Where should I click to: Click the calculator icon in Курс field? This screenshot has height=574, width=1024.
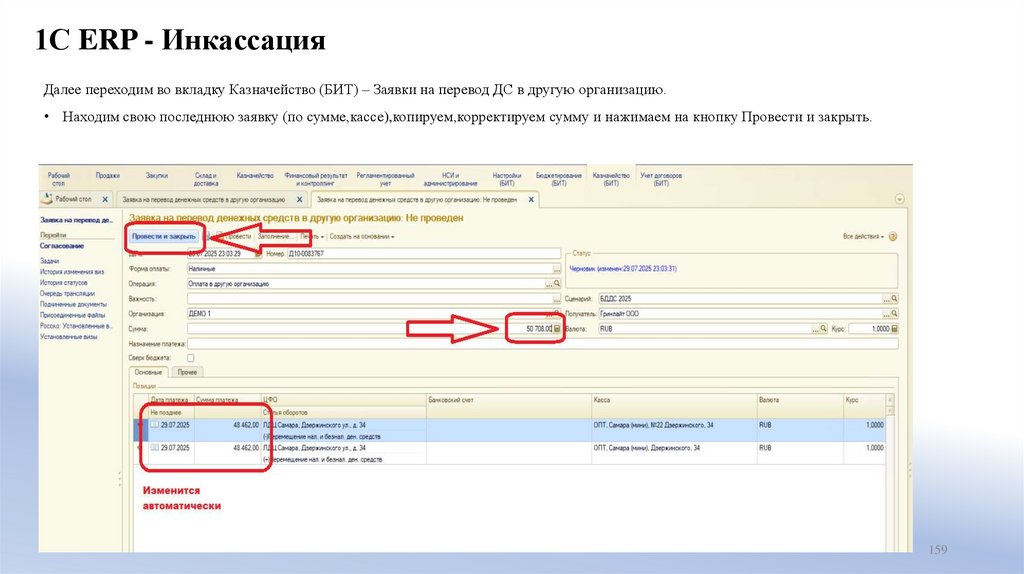[x=894, y=329]
